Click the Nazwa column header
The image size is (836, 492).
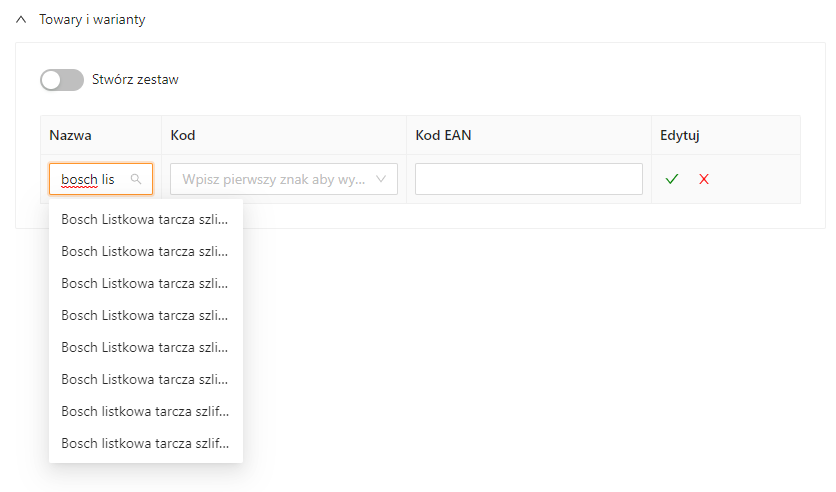pos(70,135)
